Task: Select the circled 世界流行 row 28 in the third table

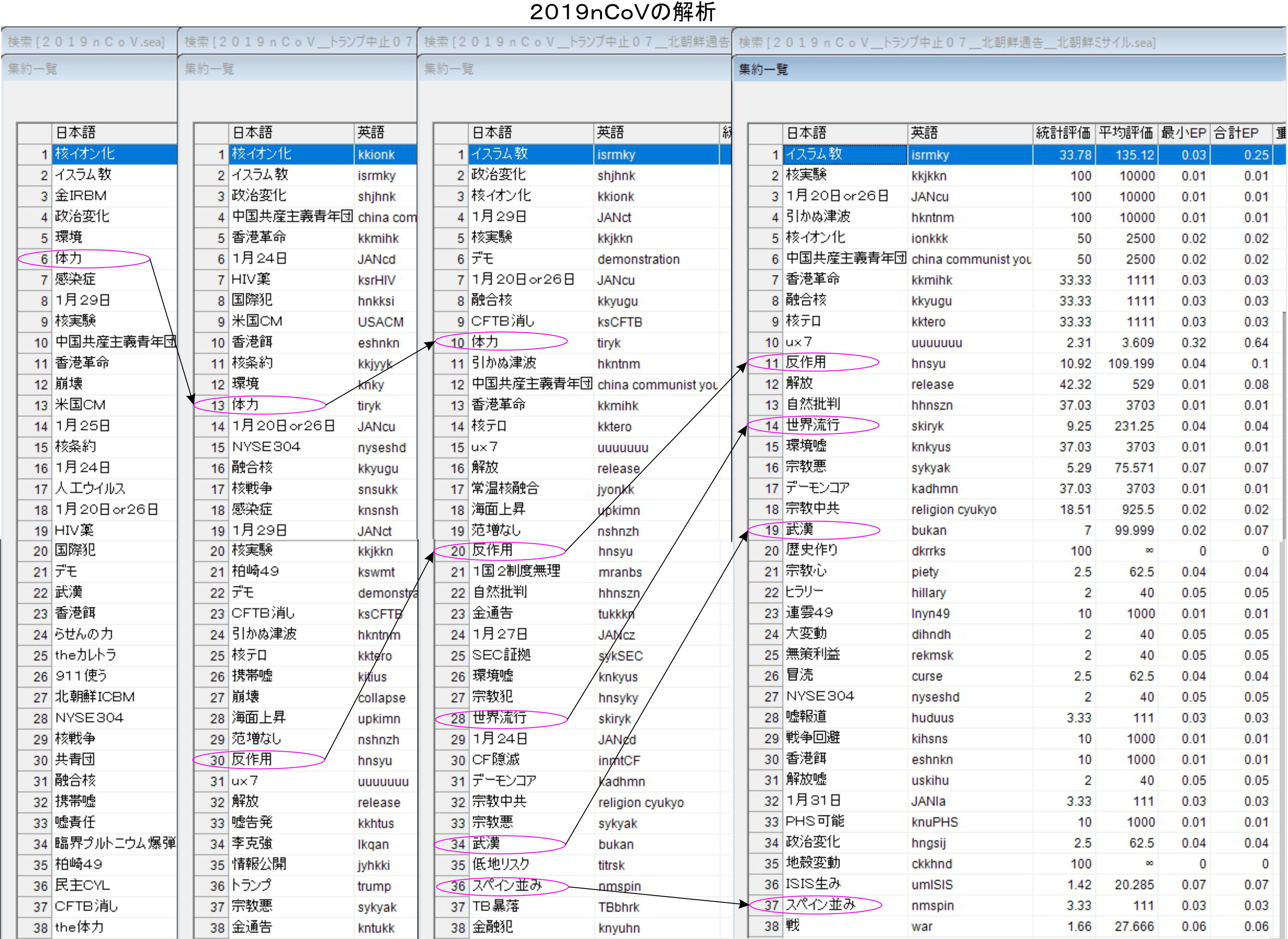Action: pos(500,718)
